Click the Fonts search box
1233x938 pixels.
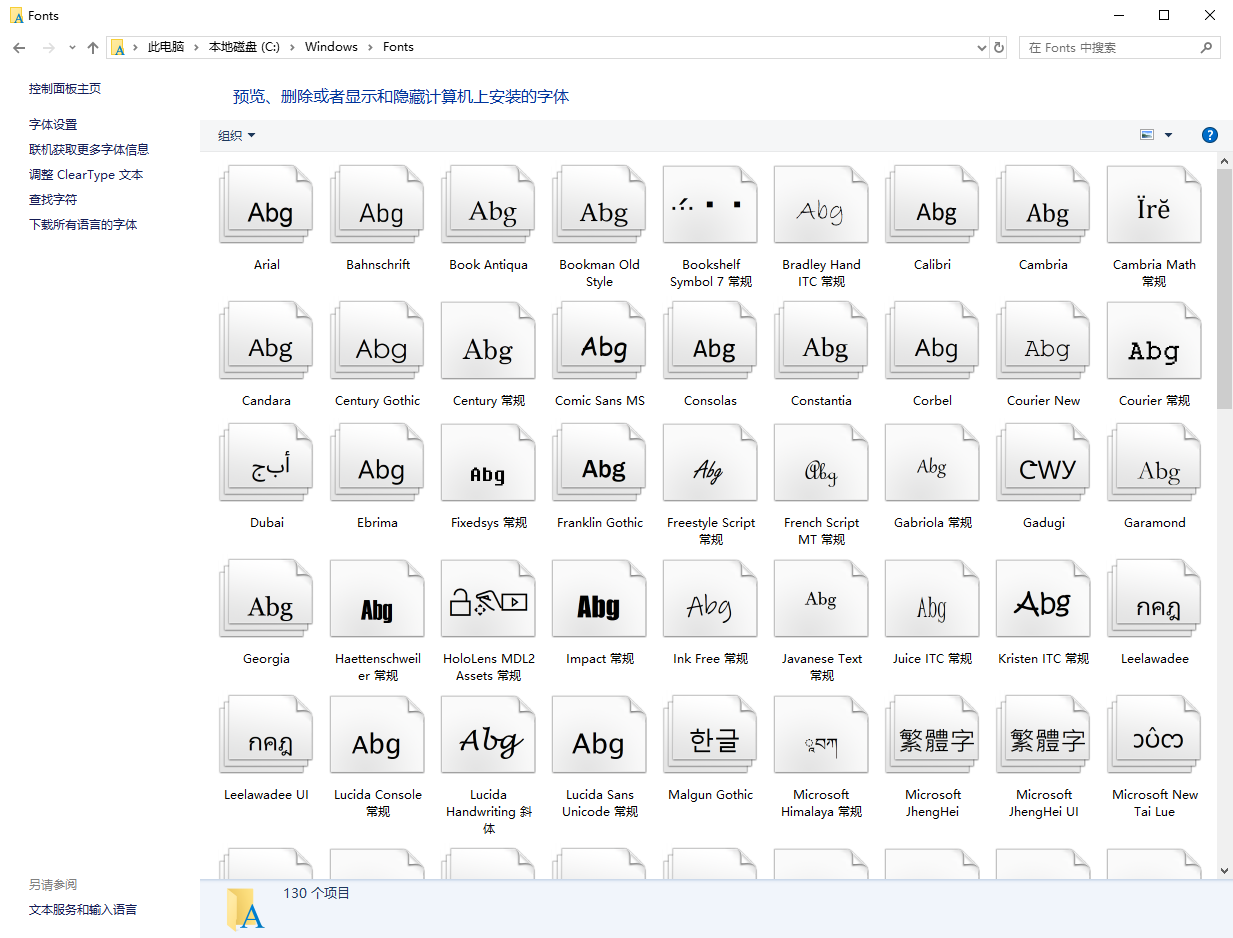pos(1110,47)
